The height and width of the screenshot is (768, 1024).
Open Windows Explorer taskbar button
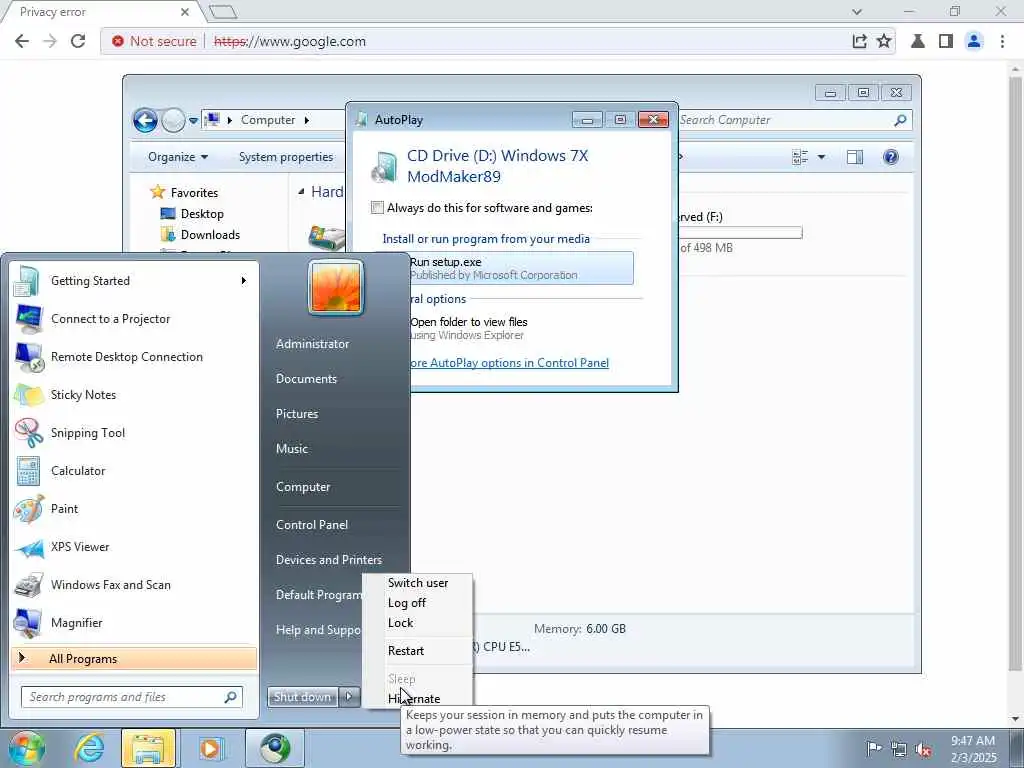pyautogui.click(x=148, y=748)
